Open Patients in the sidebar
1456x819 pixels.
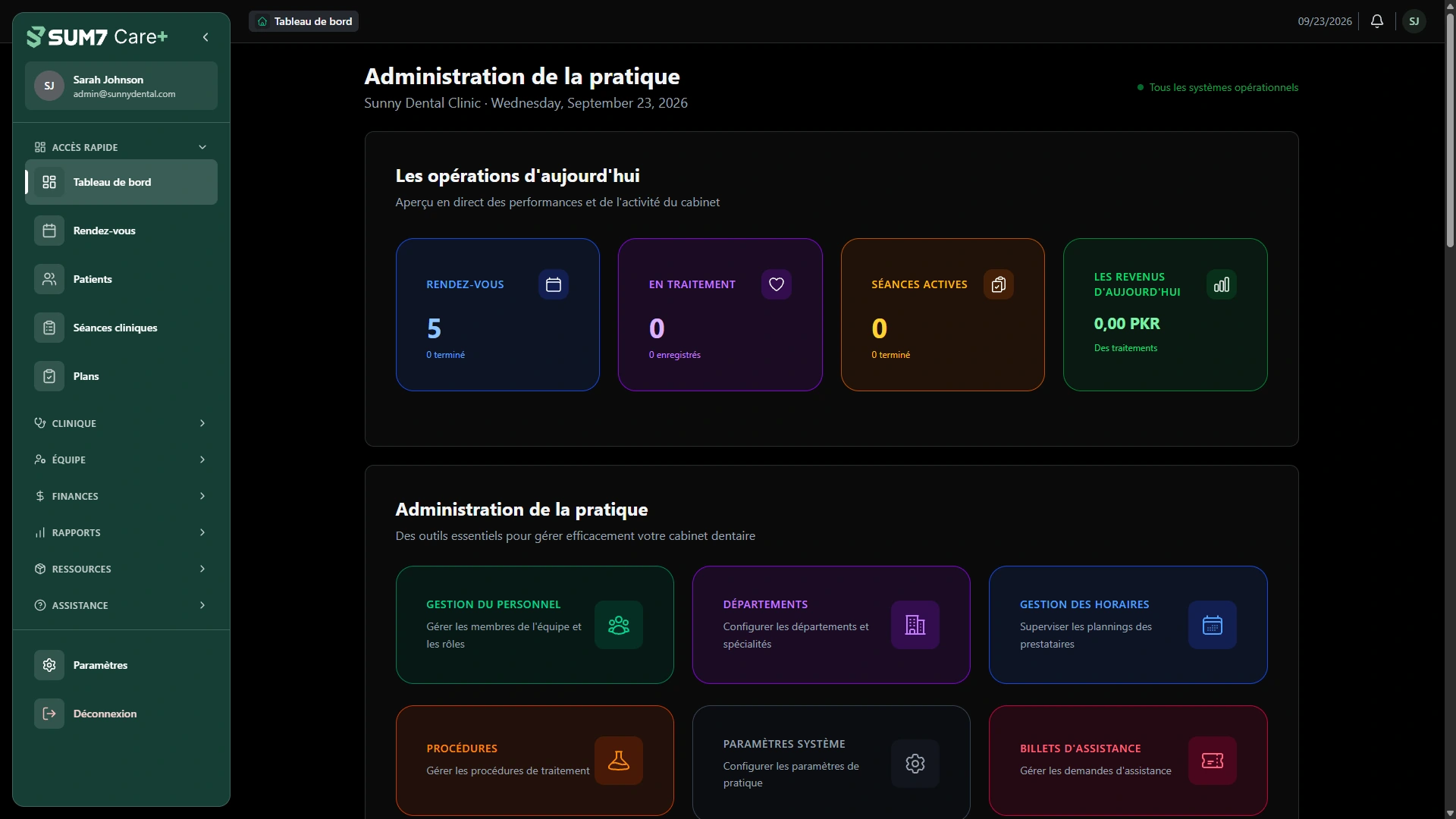[121, 279]
